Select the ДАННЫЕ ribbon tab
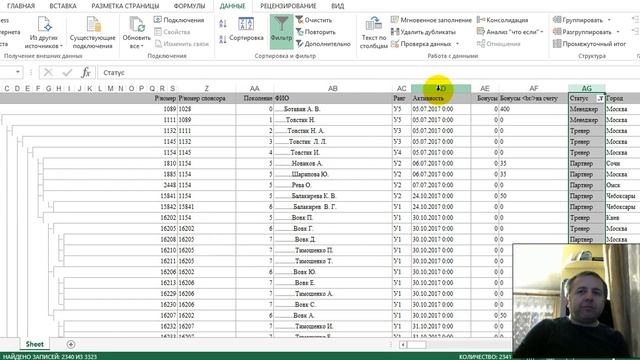Image resolution: width=640 pixels, height=360 pixels. tap(232, 6)
